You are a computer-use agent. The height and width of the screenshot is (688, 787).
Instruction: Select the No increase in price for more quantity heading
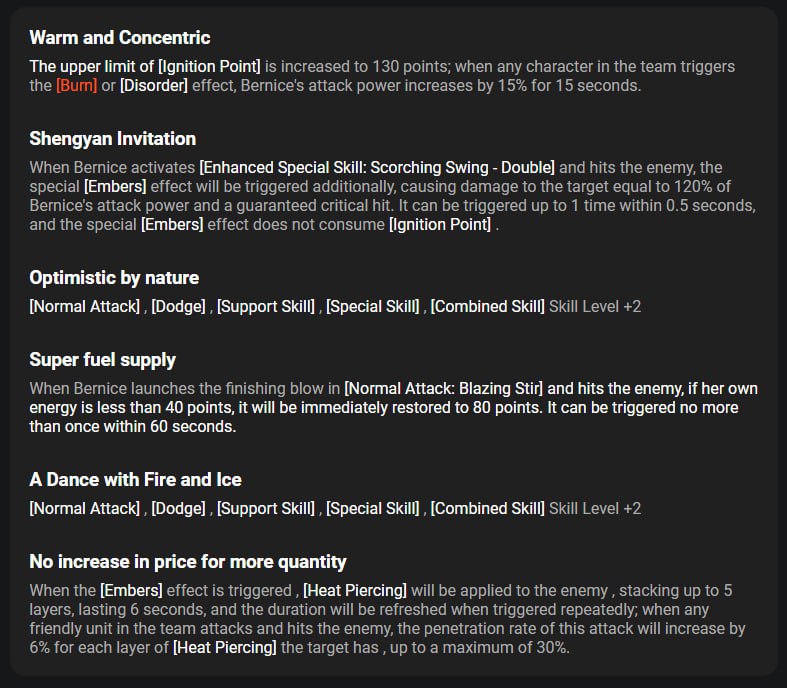click(188, 562)
